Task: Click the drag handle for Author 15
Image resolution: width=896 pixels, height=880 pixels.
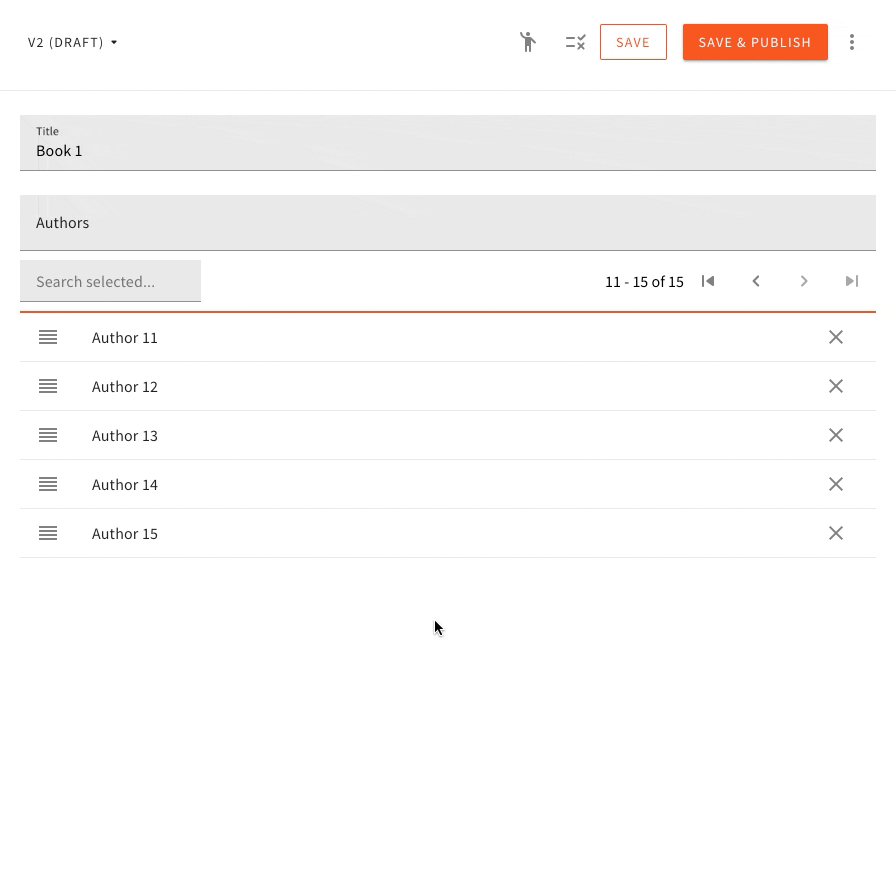Action: click(x=48, y=533)
